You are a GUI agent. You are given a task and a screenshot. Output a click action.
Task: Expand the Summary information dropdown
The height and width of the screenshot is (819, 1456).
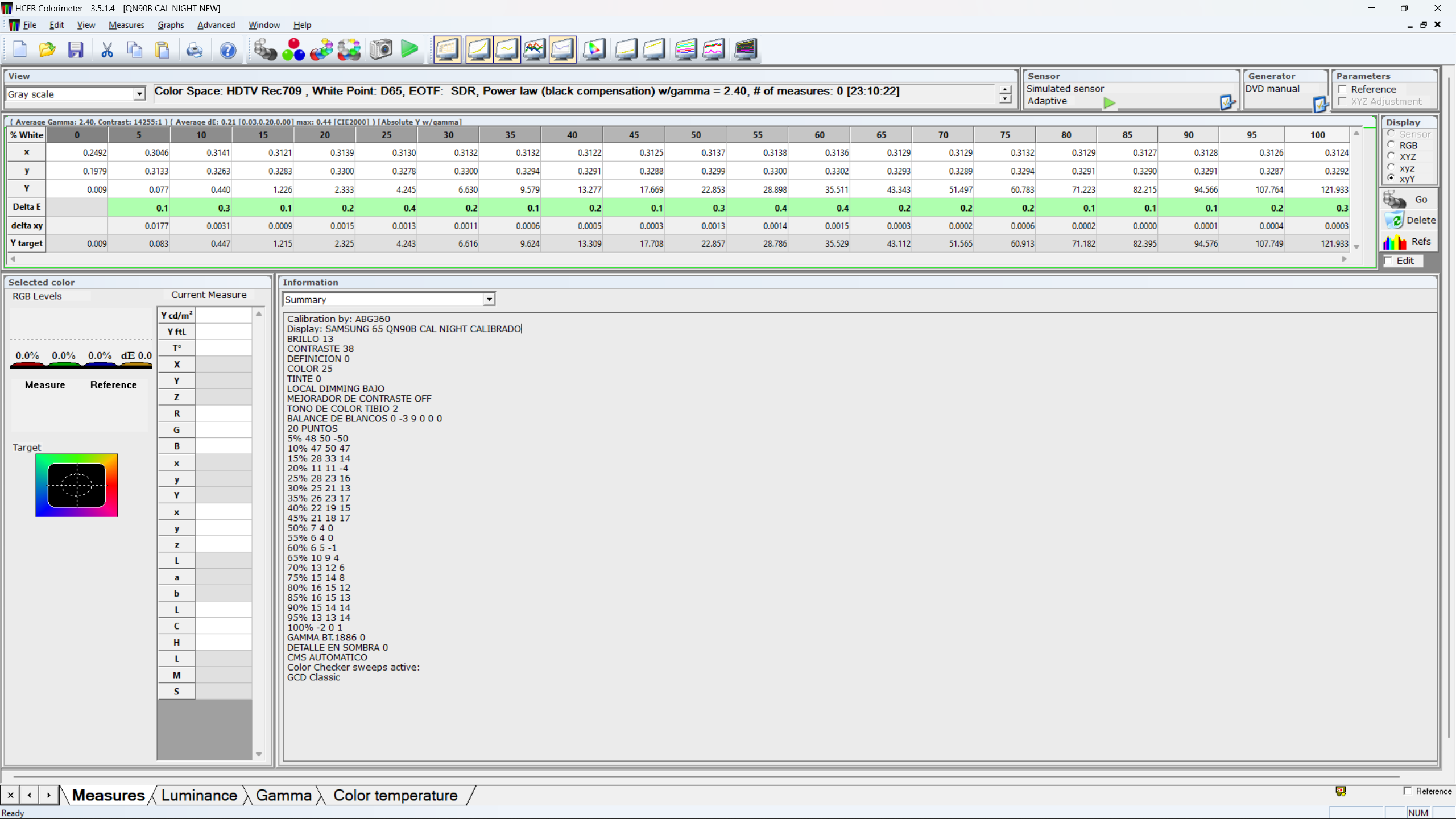pos(489,299)
